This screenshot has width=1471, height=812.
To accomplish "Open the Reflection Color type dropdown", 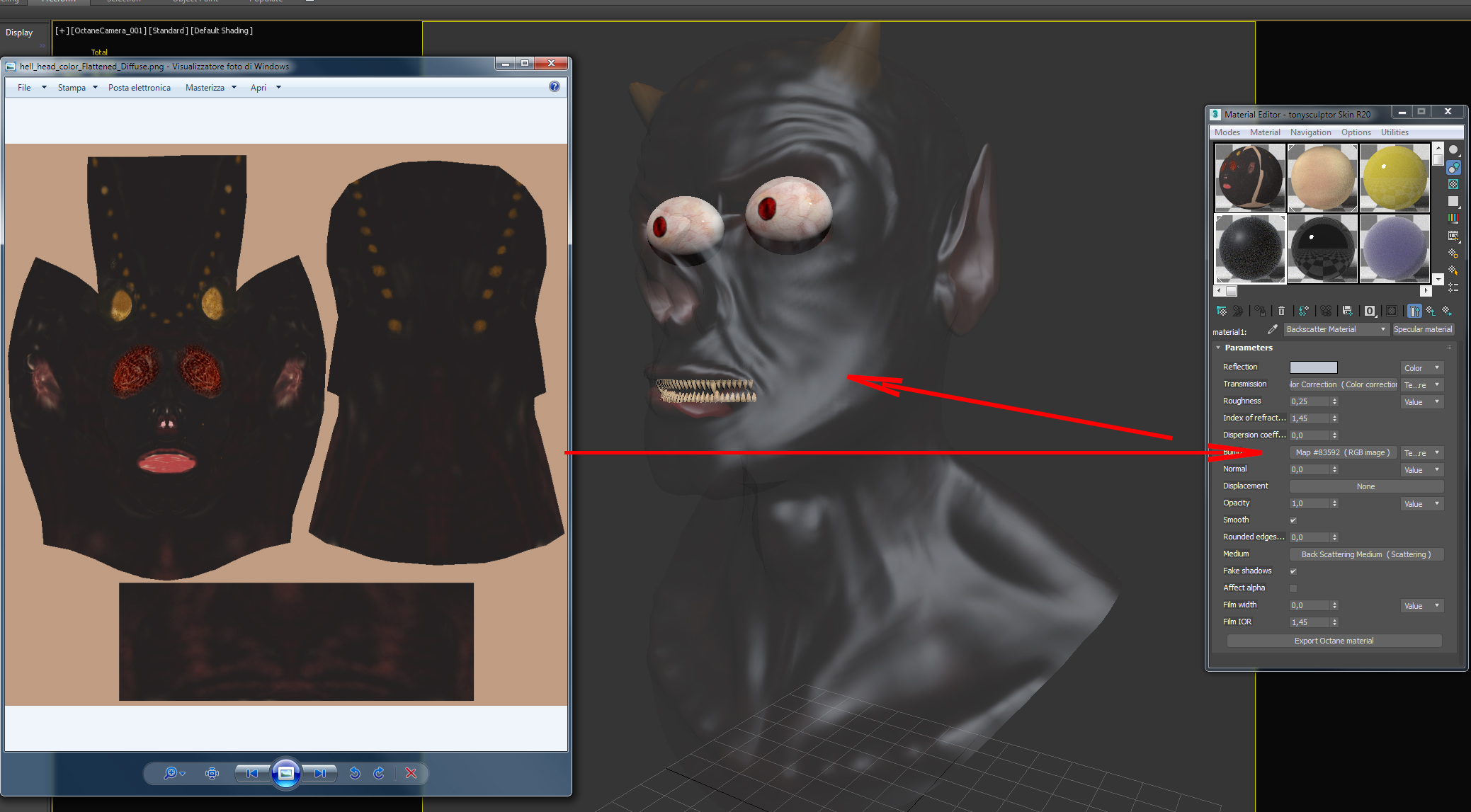I will click(1421, 368).
